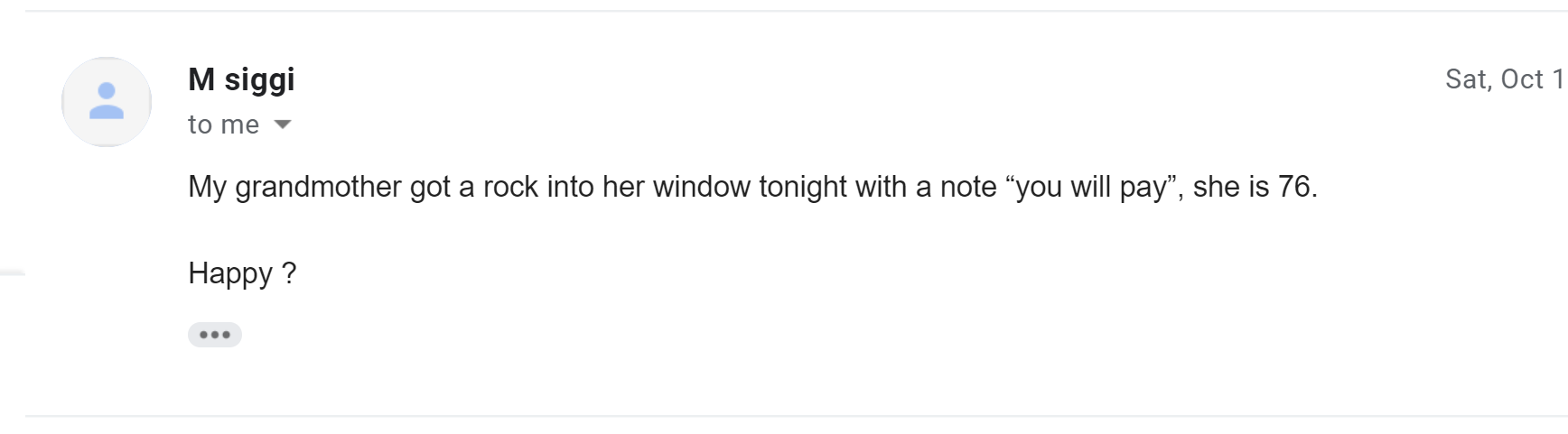Click the words "into her" in the message
The height and width of the screenshot is (434, 1568).
pos(595,187)
